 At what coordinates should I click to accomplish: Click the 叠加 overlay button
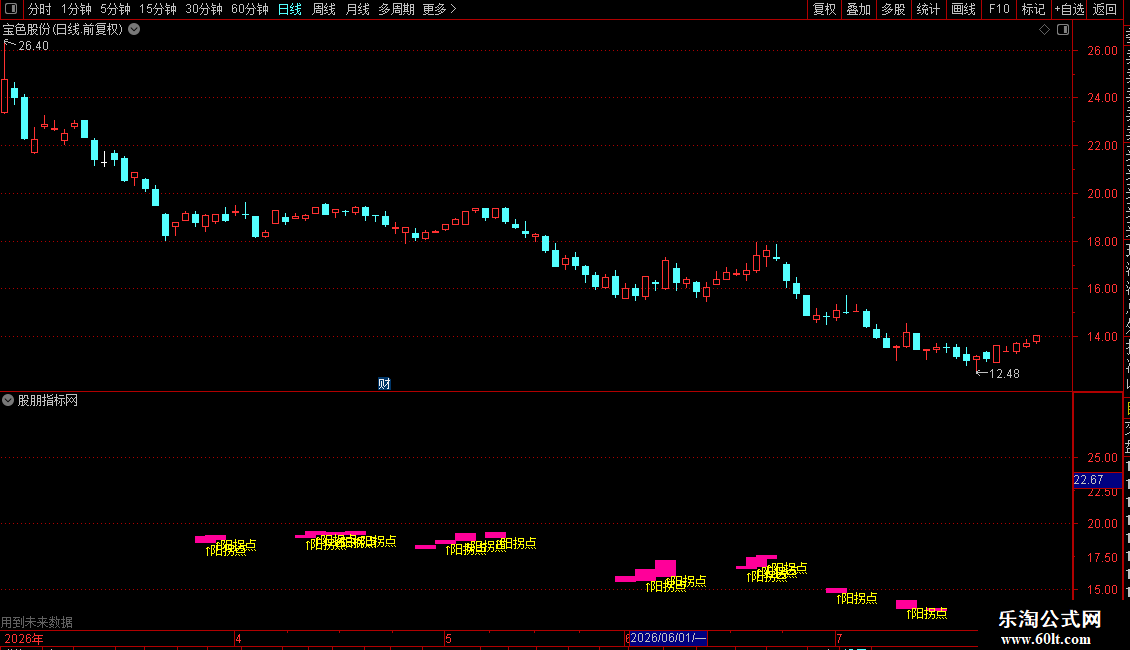(858, 9)
